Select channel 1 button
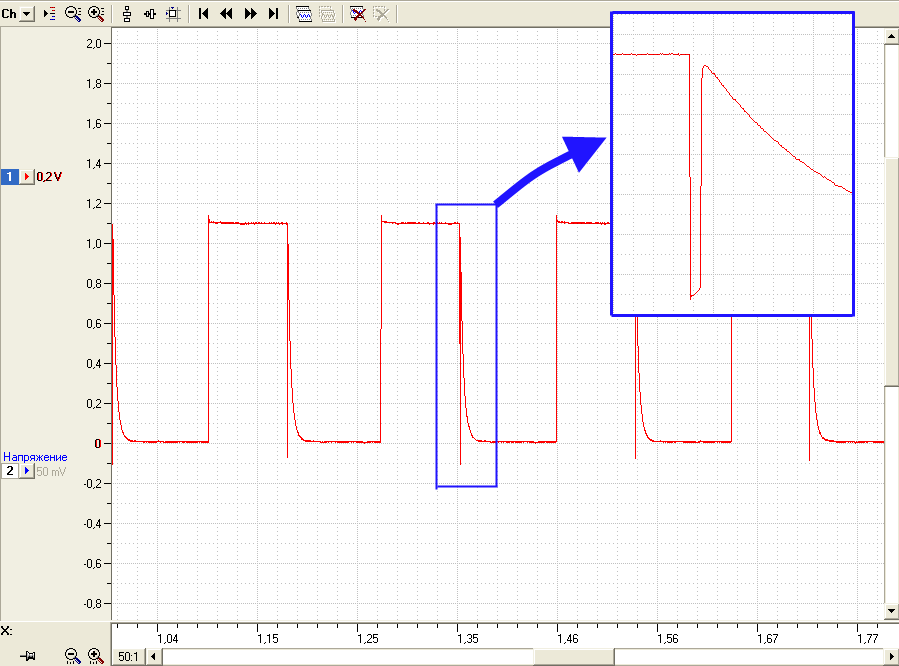 pyautogui.click(x=10, y=177)
